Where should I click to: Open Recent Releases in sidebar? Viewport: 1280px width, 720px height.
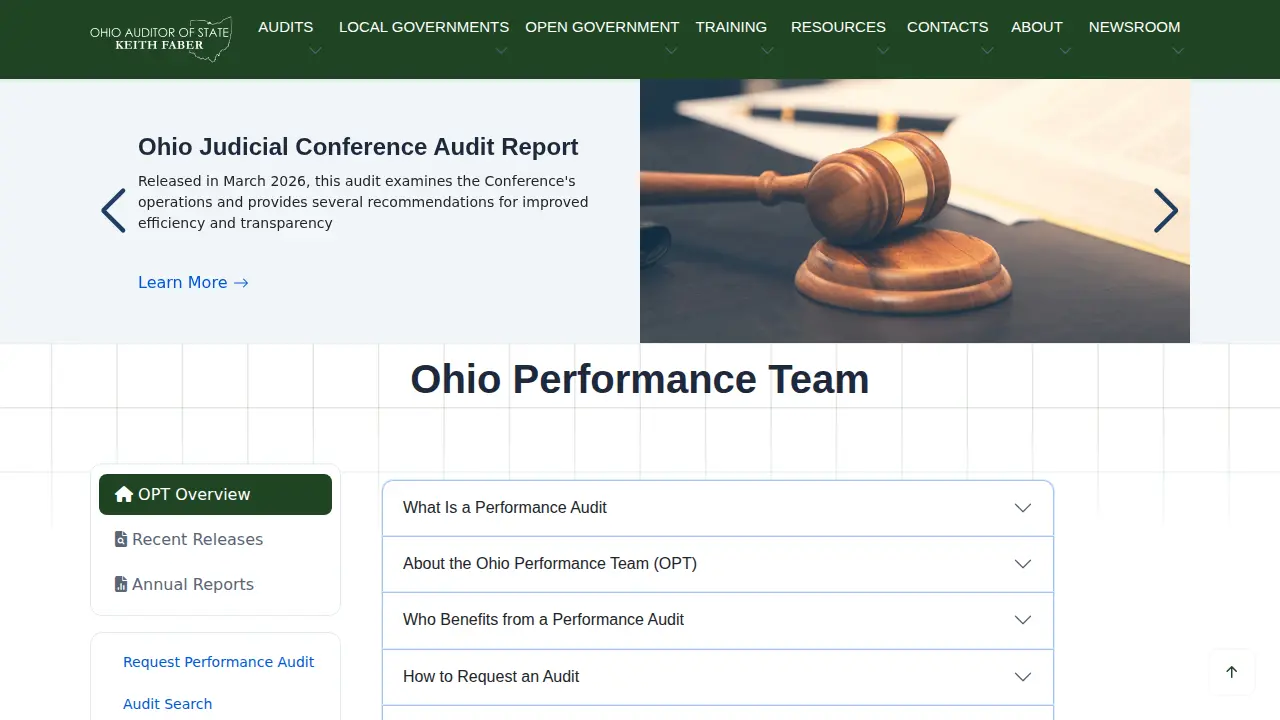tap(215, 539)
